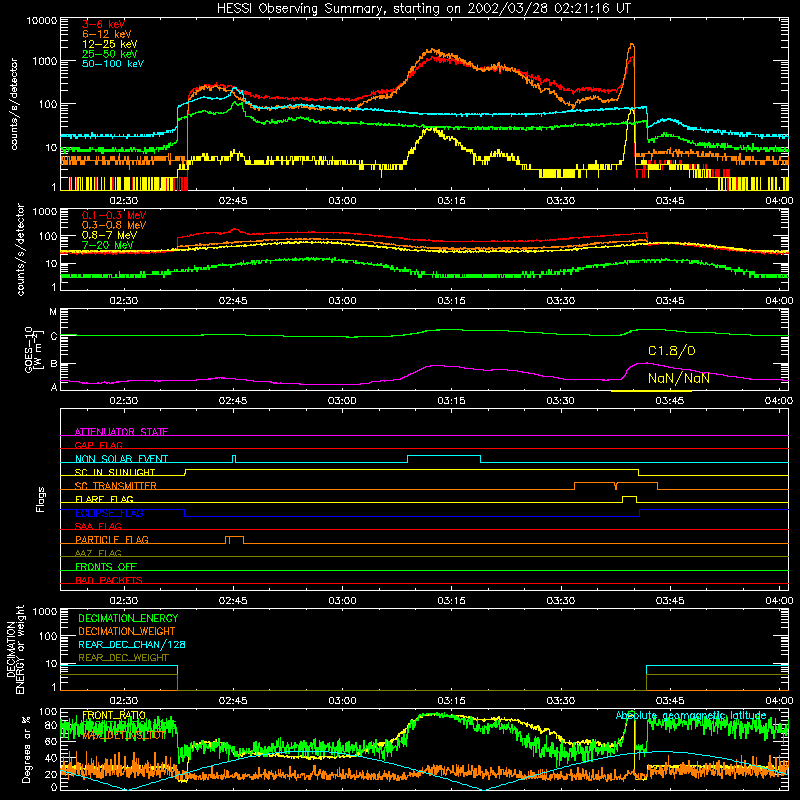Viewport: 800px width, 800px height.
Task: Click the HESSI Observing Summary title text
Action: [x=423, y=9]
